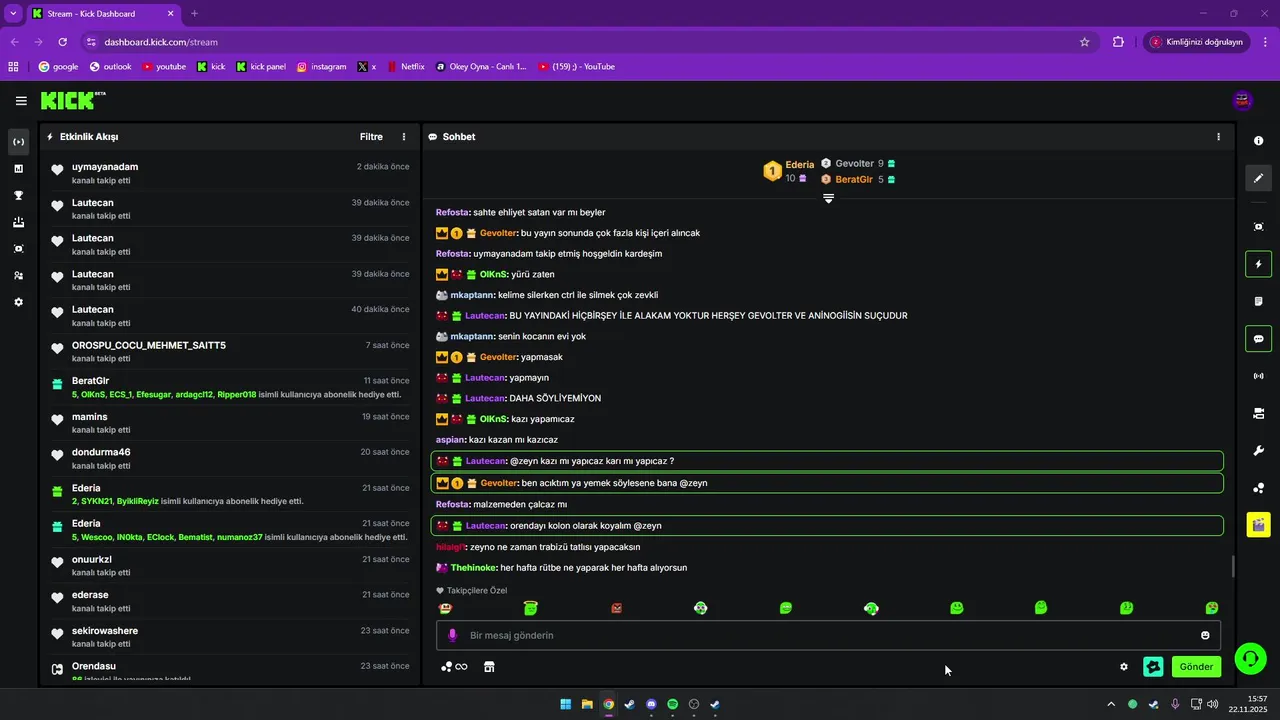Toggle the chat panel bubble button

1258,339
